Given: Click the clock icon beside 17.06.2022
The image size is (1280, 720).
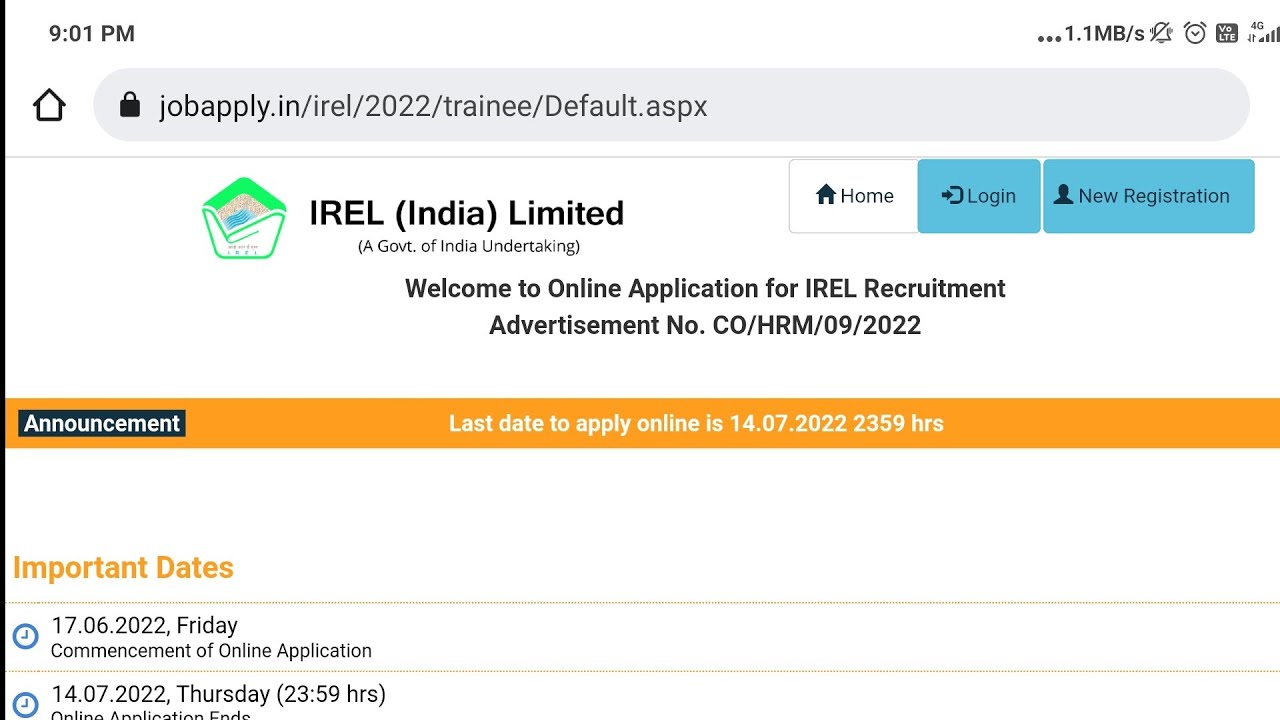Looking at the screenshot, I should click(25, 636).
